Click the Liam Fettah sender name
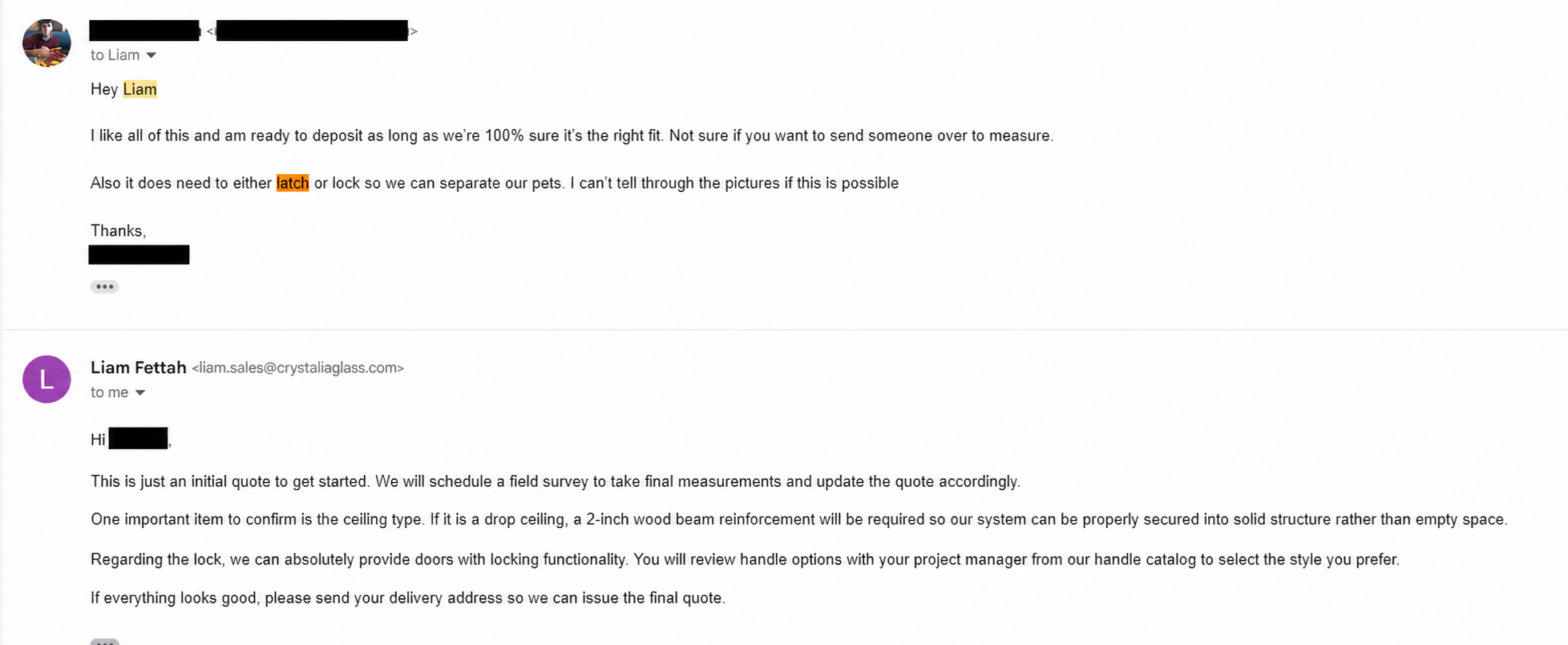 pos(138,367)
